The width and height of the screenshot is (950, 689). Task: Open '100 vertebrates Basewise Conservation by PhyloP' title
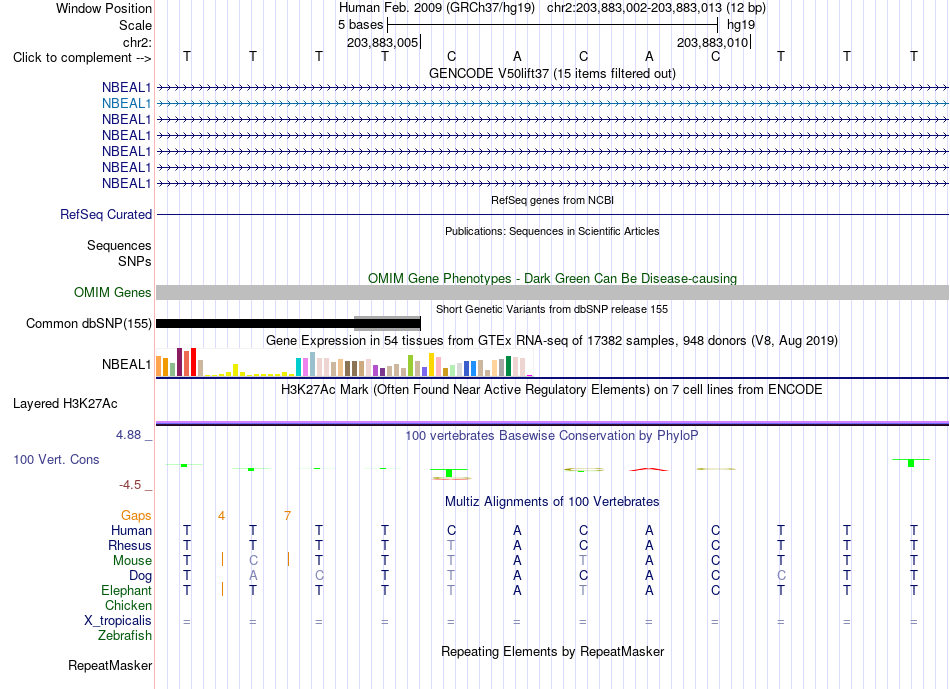(552, 436)
